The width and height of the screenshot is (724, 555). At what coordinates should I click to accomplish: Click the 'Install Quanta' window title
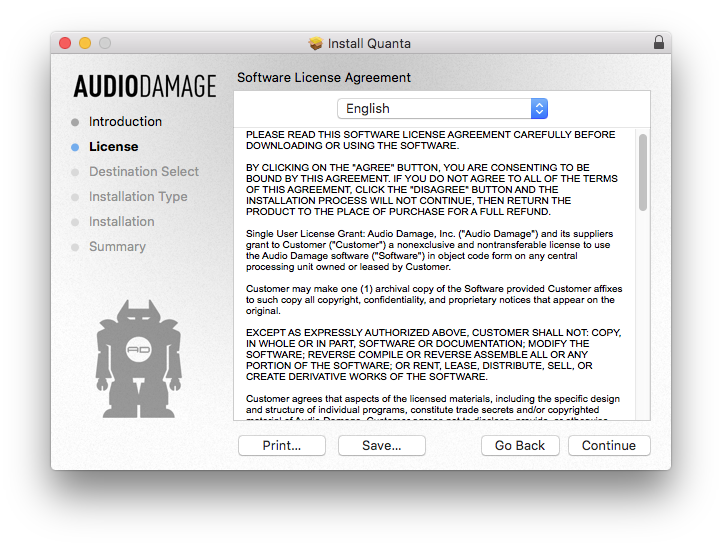click(x=369, y=43)
